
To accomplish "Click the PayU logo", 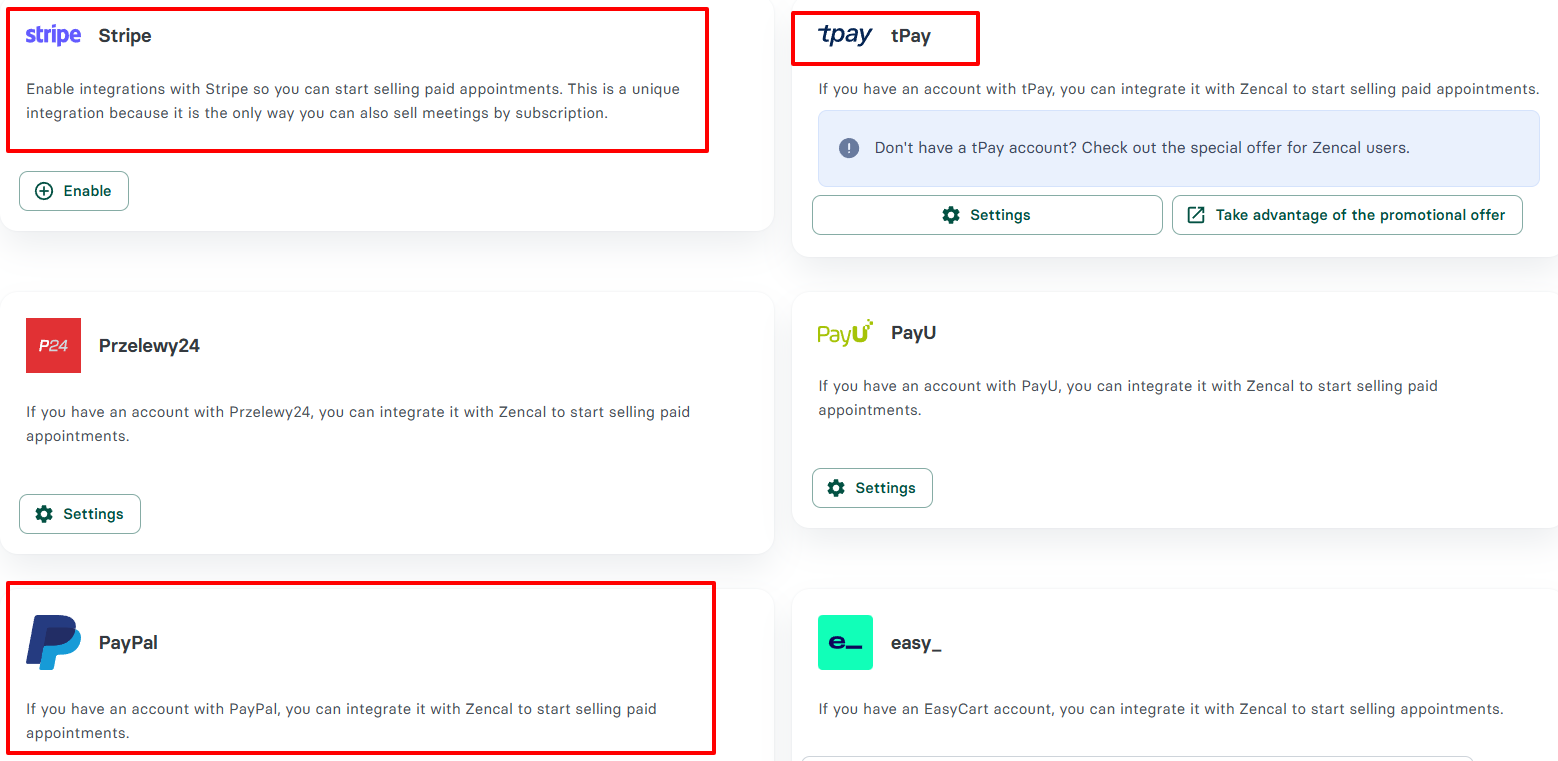I will pos(845,333).
